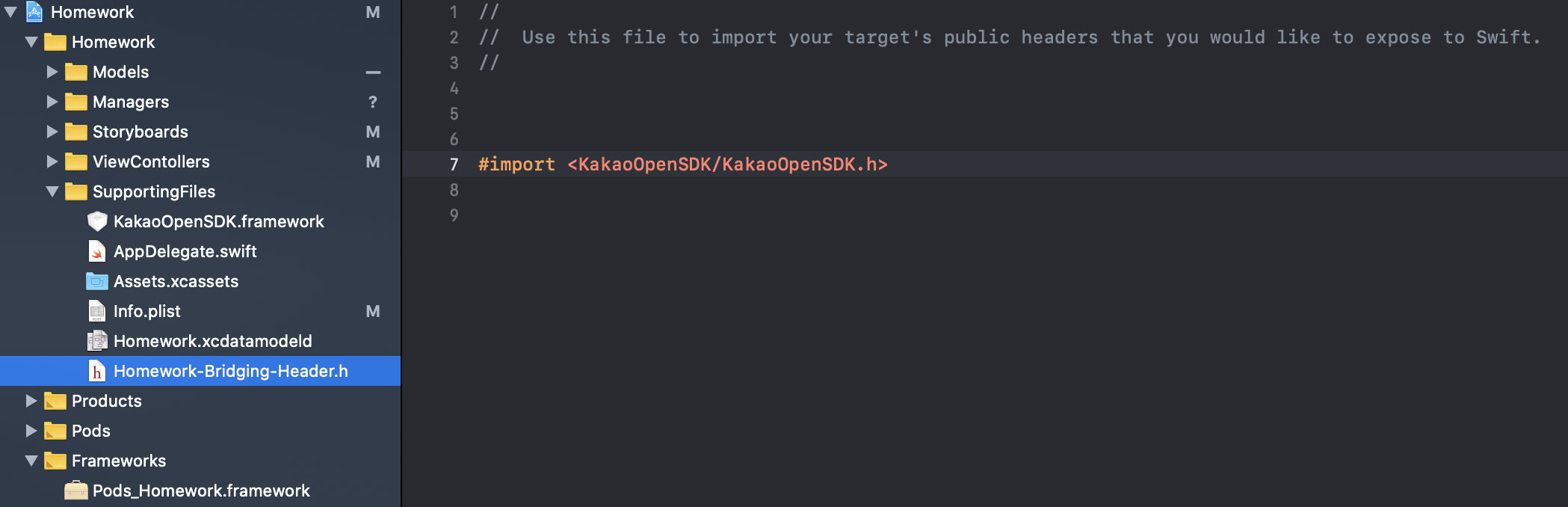Click the Info.plist file icon

(97, 311)
